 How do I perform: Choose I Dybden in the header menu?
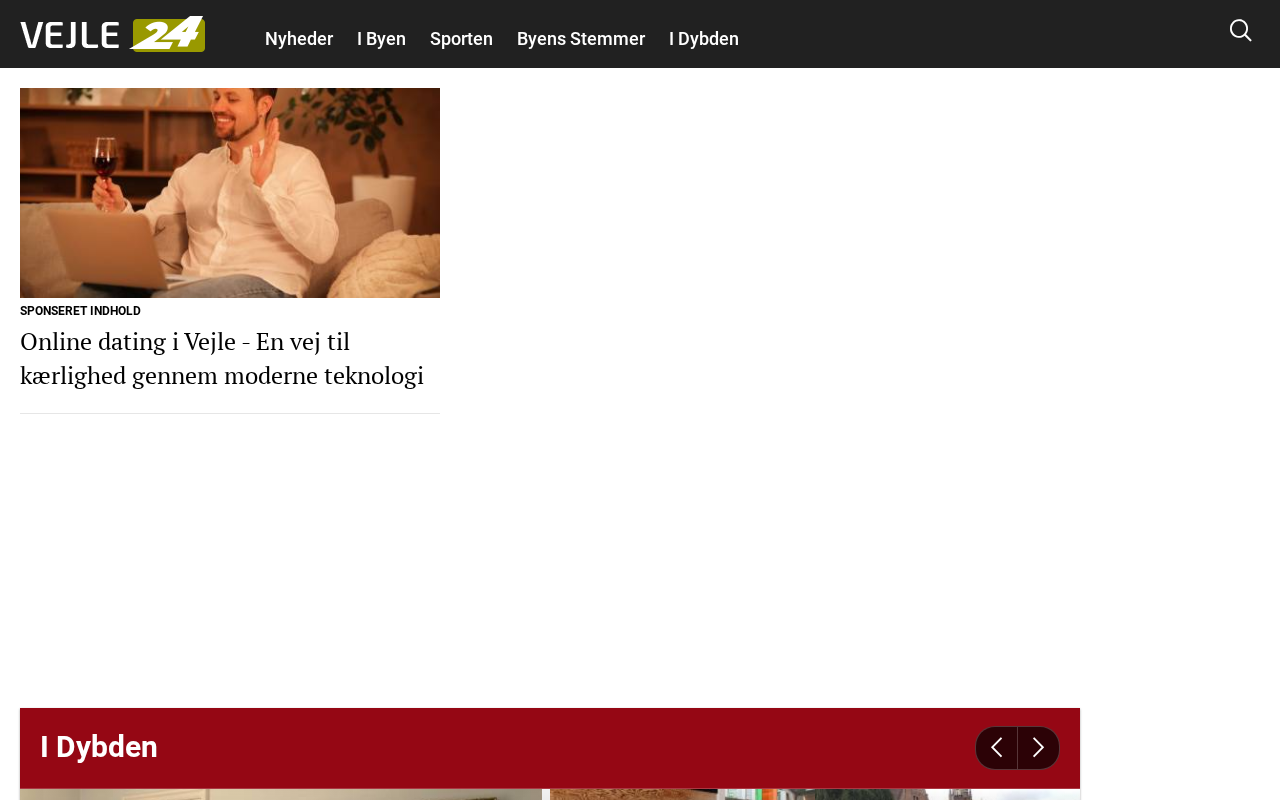point(703,39)
